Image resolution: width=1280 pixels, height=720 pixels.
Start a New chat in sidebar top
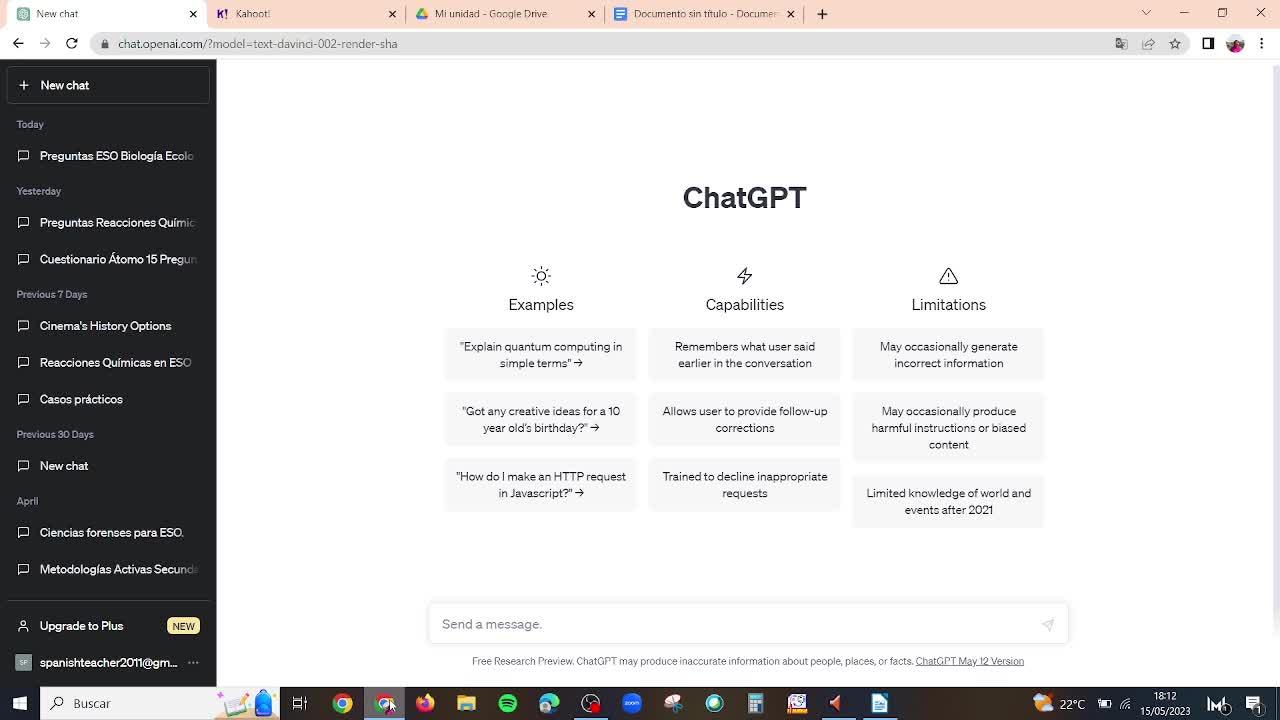[108, 85]
